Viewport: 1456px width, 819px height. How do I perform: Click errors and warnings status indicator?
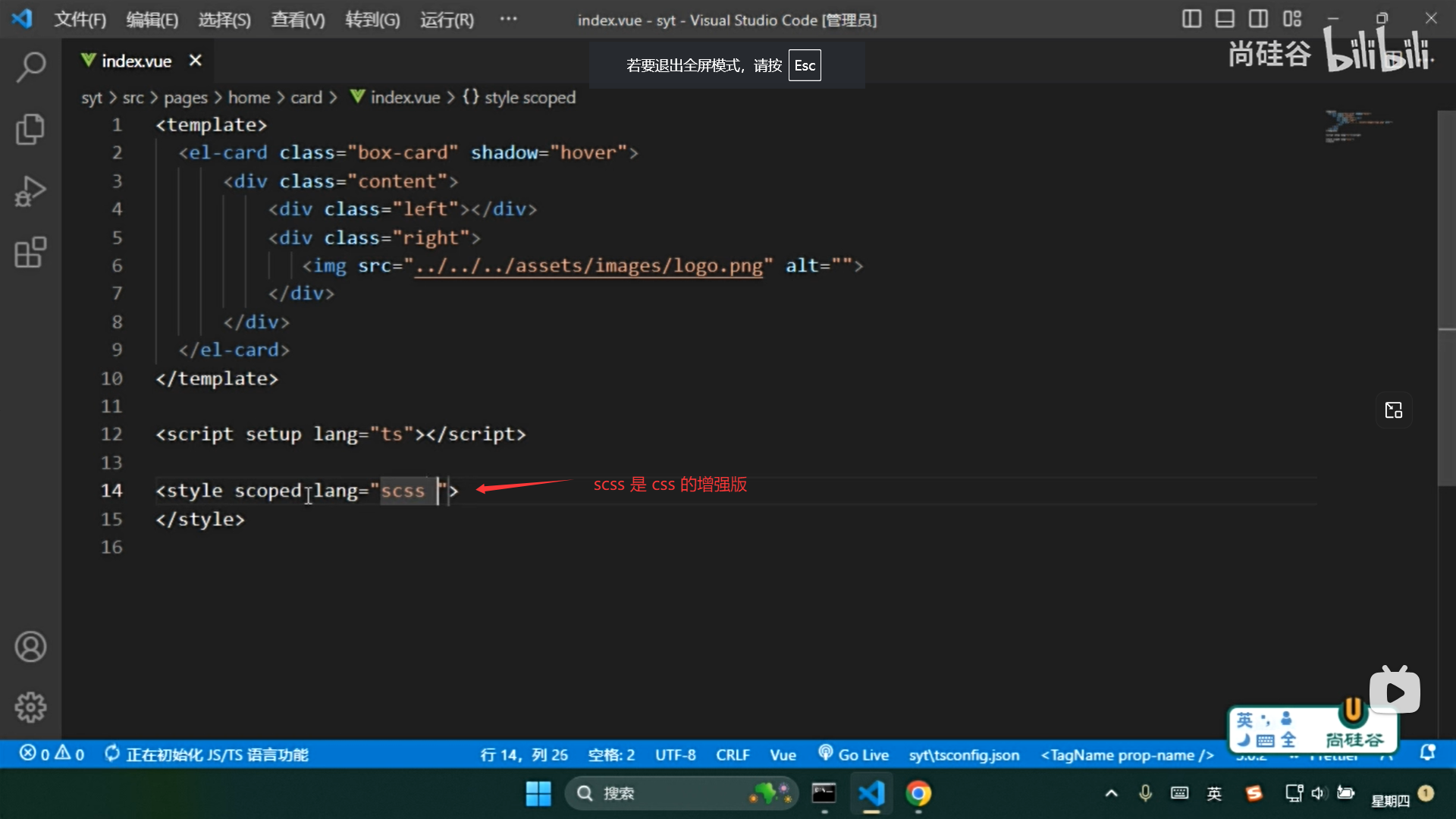tap(52, 755)
